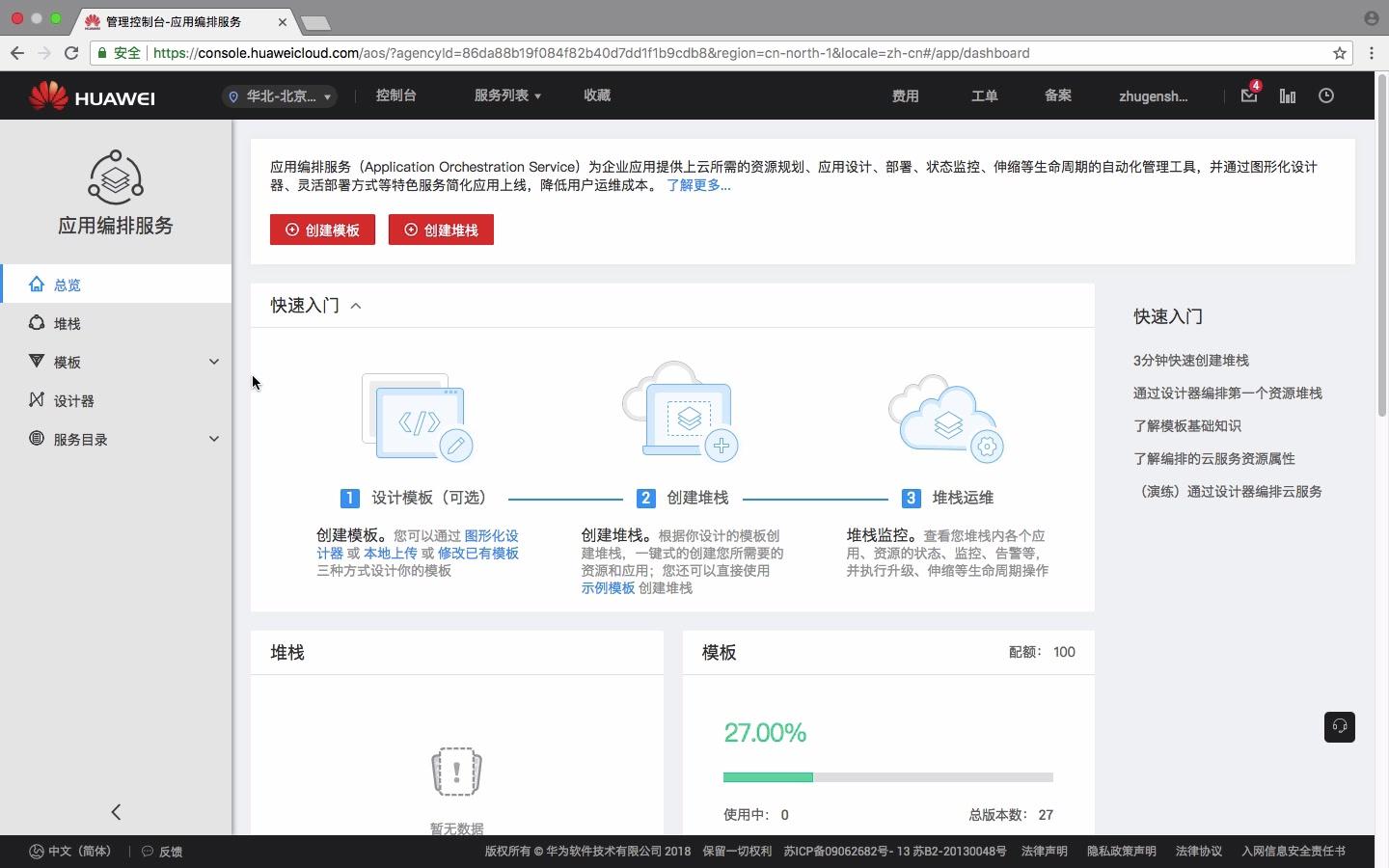The image size is (1389, 868).
Task: Open the monitoring bar-chart icon in the header
Action: pos(1288,95)
